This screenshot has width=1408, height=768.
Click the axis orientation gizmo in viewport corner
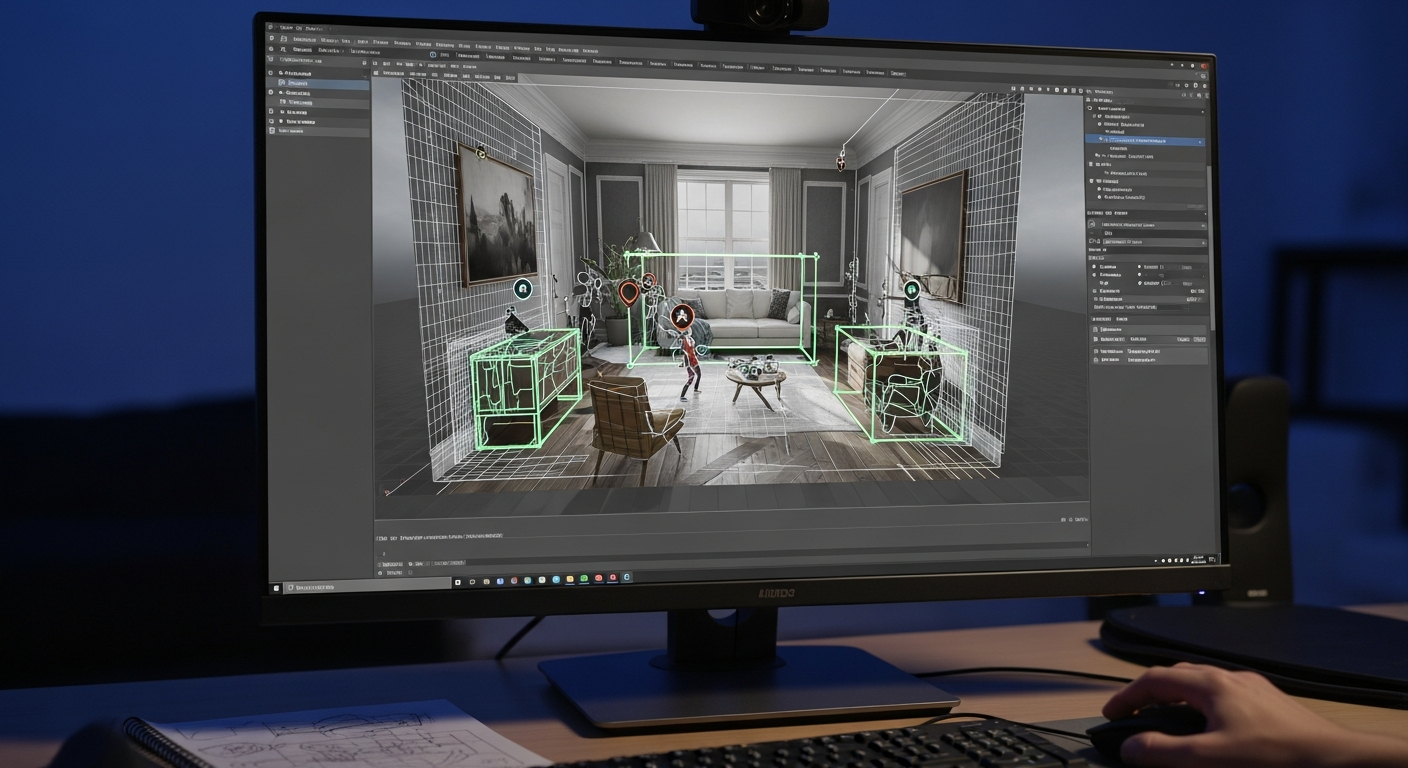[388, 490]
